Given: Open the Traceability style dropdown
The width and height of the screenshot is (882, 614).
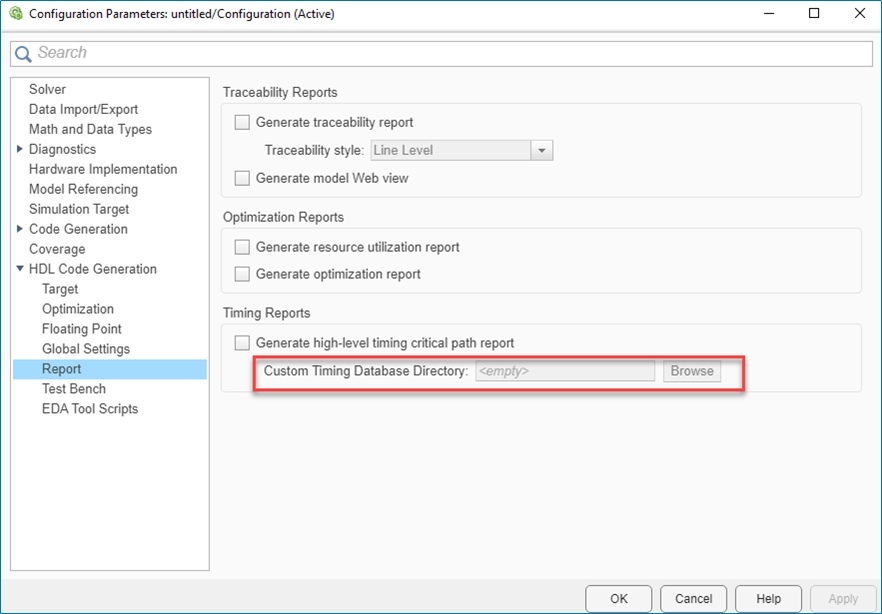Looking at the screenshot, I should click(x=540, y=150).
